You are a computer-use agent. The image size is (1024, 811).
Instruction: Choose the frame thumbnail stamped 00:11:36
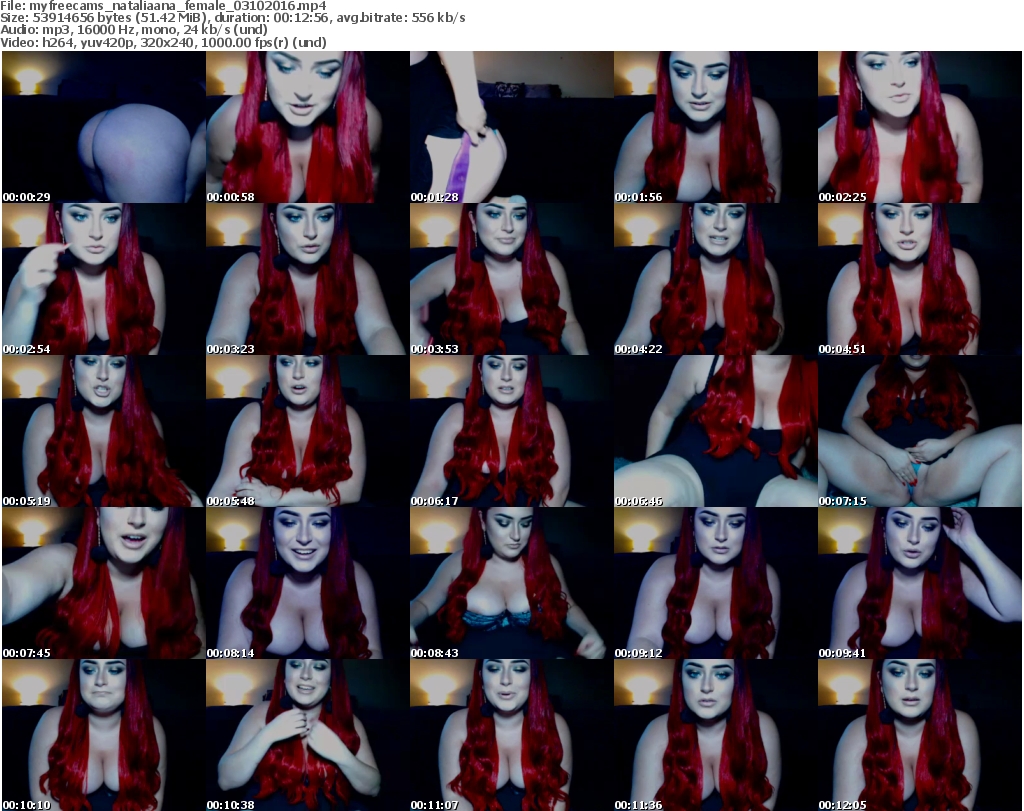(x=715, y=735)
